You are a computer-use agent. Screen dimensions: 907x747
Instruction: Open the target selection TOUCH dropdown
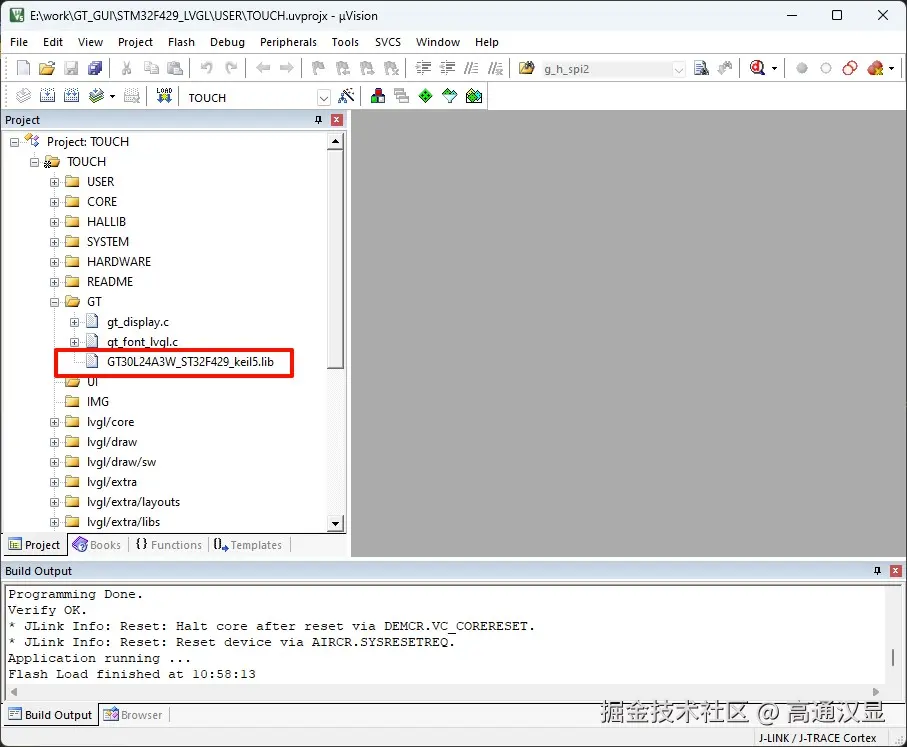324,98
